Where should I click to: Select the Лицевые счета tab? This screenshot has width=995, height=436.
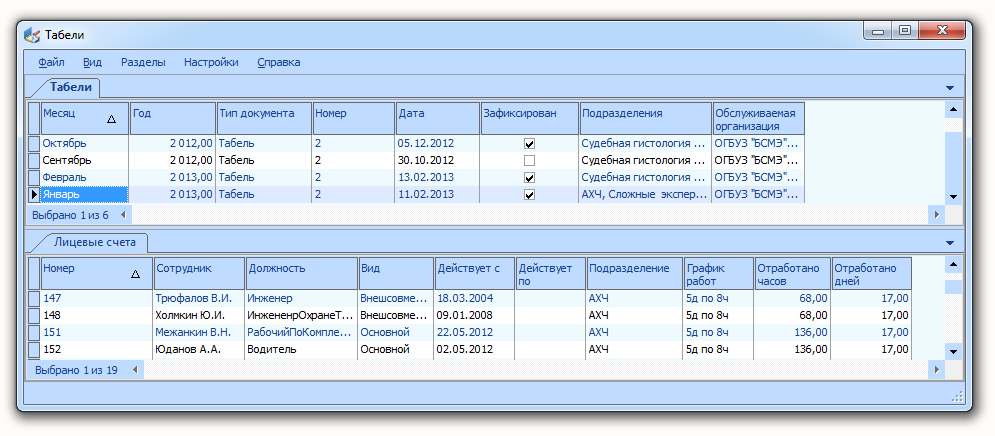tap(95, 242)
